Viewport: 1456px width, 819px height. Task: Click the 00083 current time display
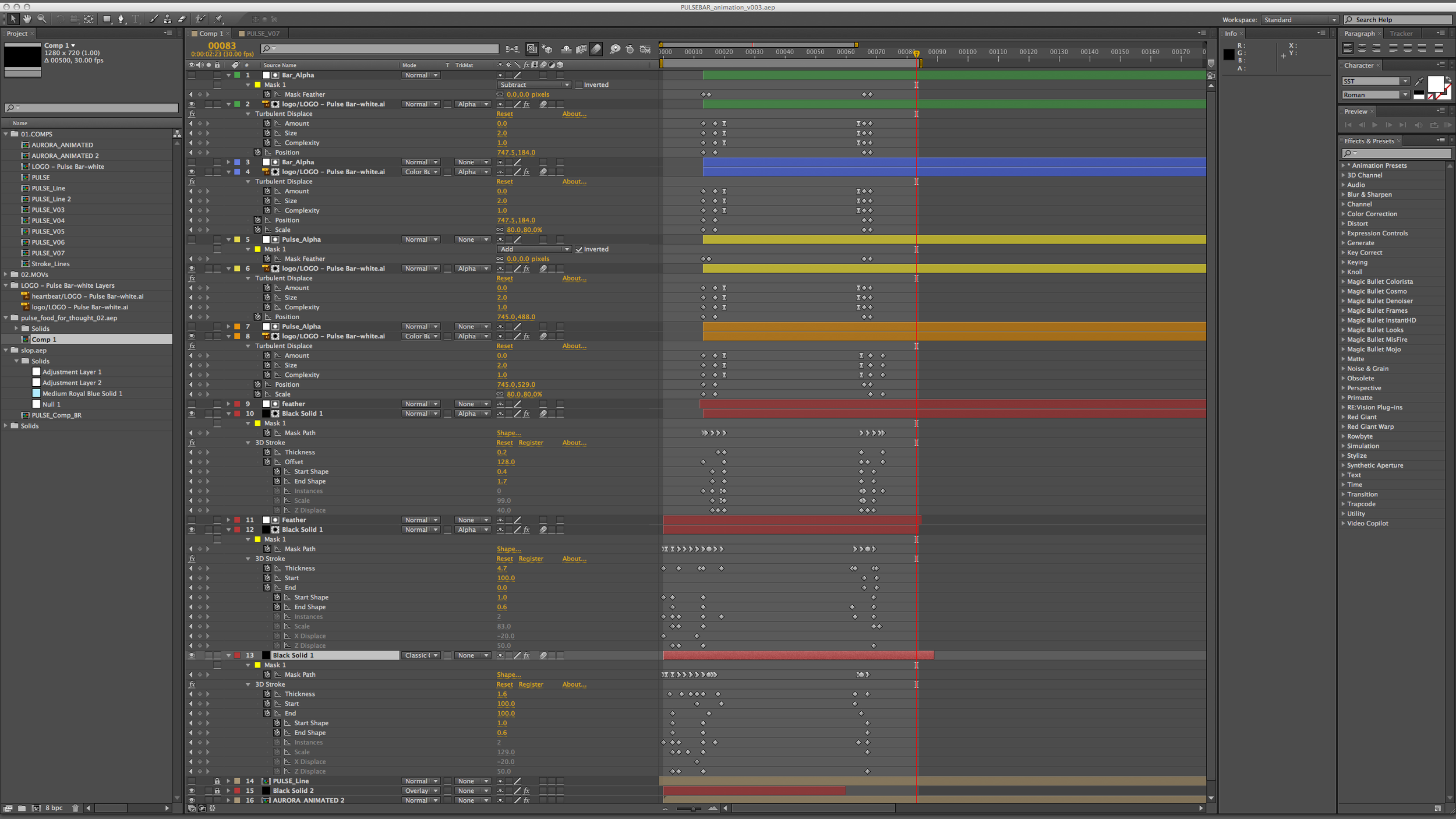[222, 45]
